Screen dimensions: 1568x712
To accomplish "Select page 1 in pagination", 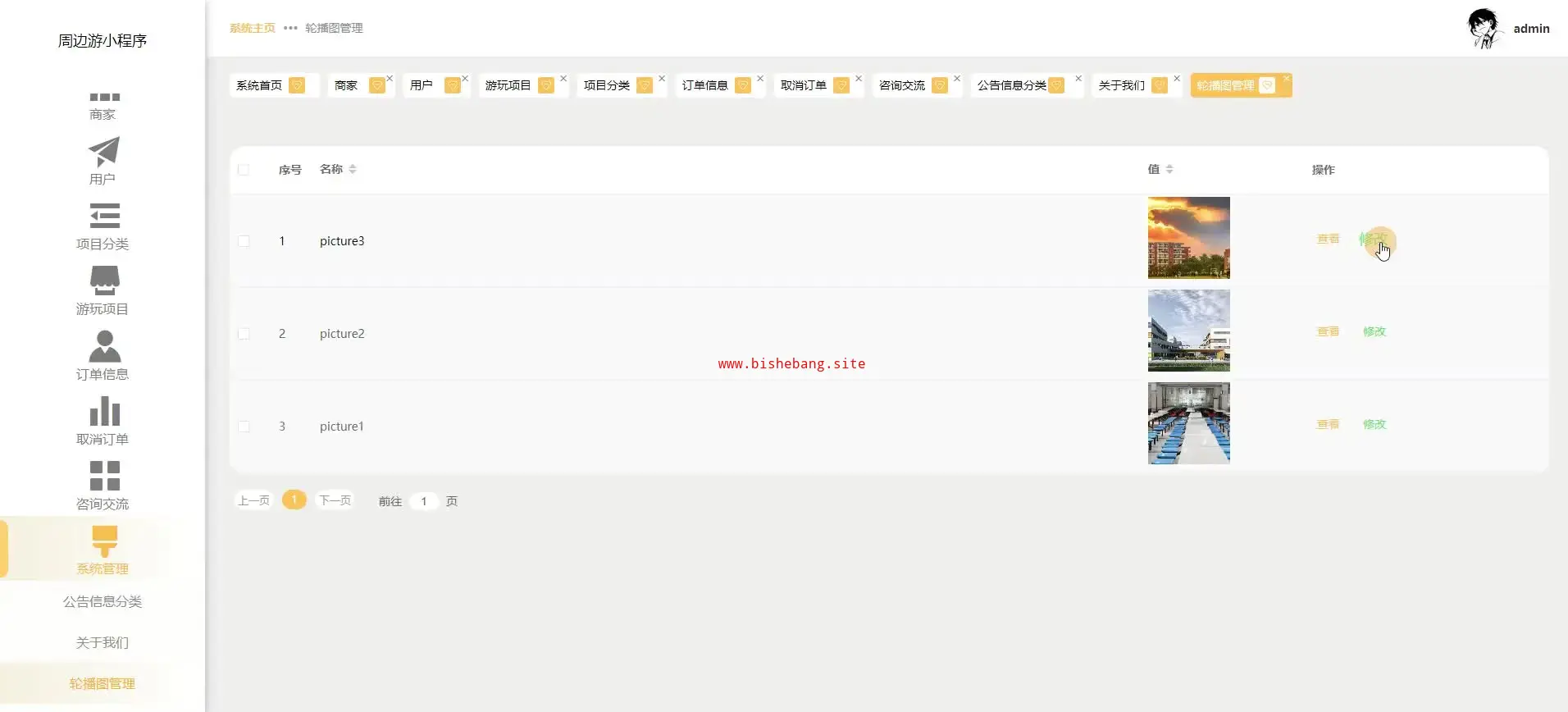I will (x=294, y=500).
